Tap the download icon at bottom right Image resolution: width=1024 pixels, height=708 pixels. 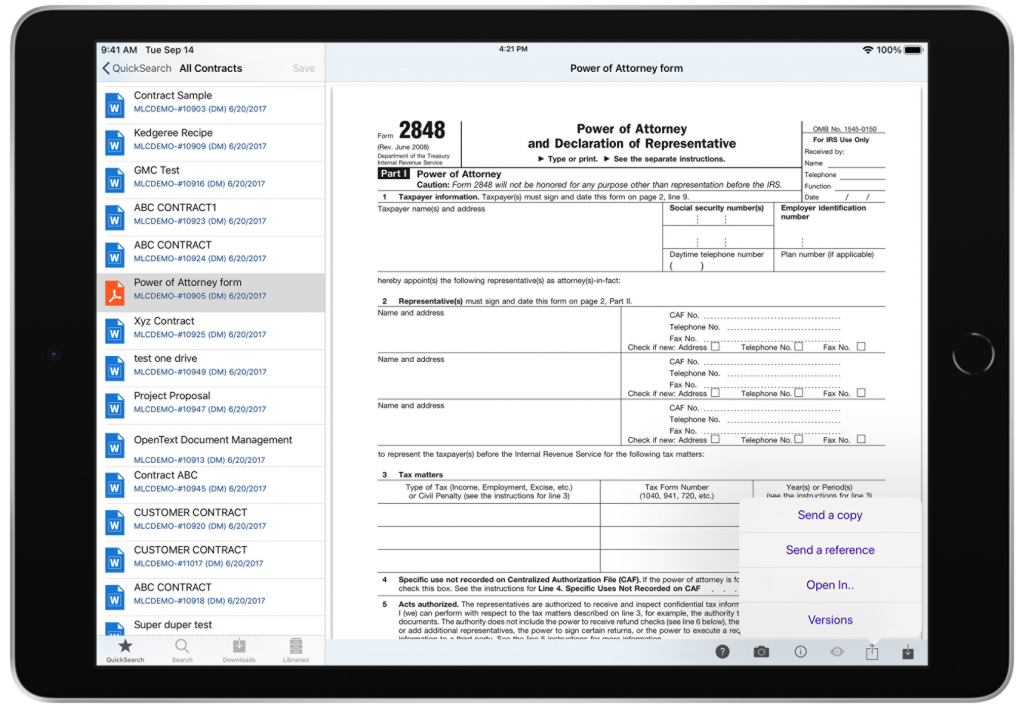click(x=908, y=652)
